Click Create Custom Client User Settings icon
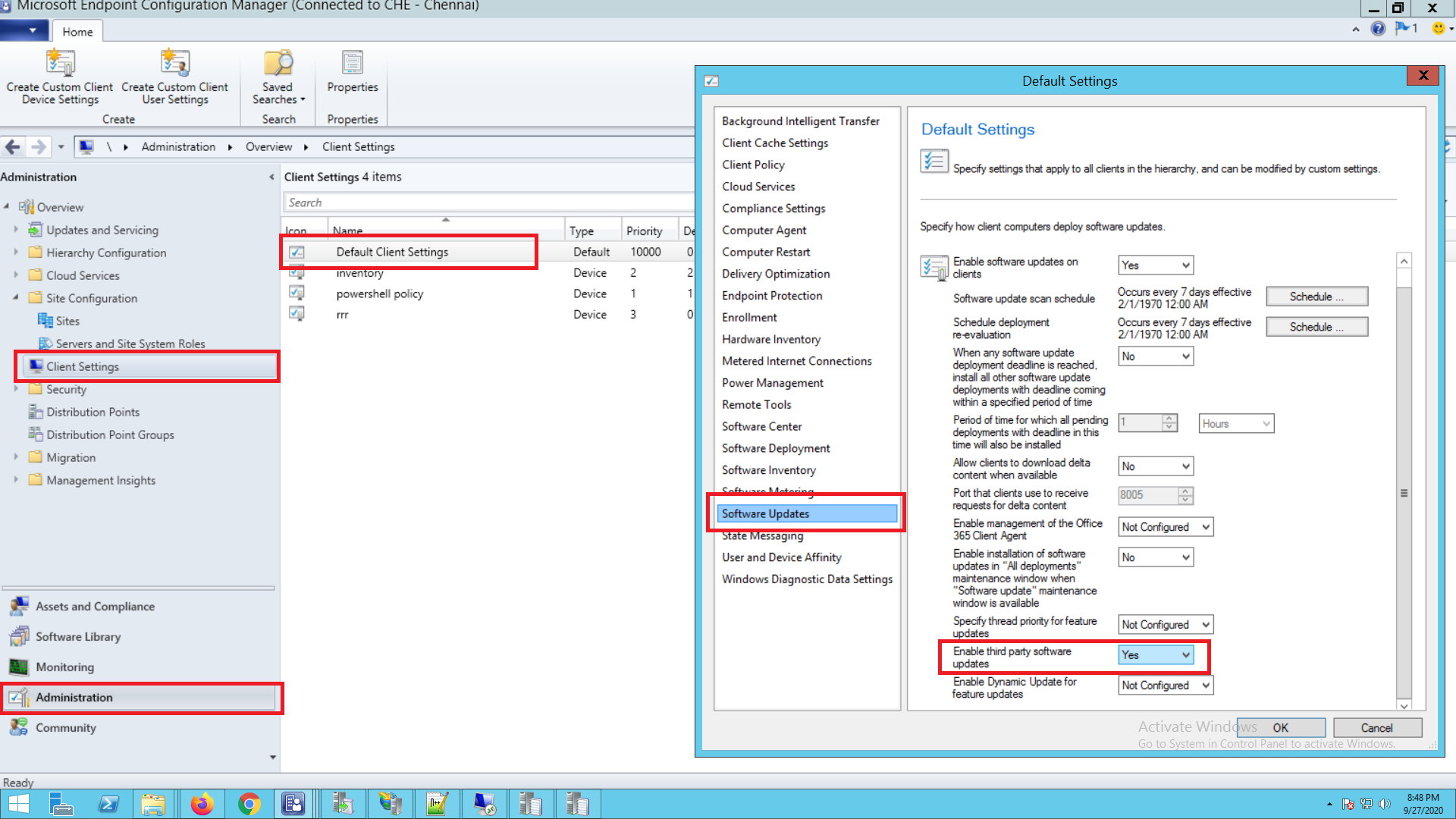 click(x=174, y=64)
